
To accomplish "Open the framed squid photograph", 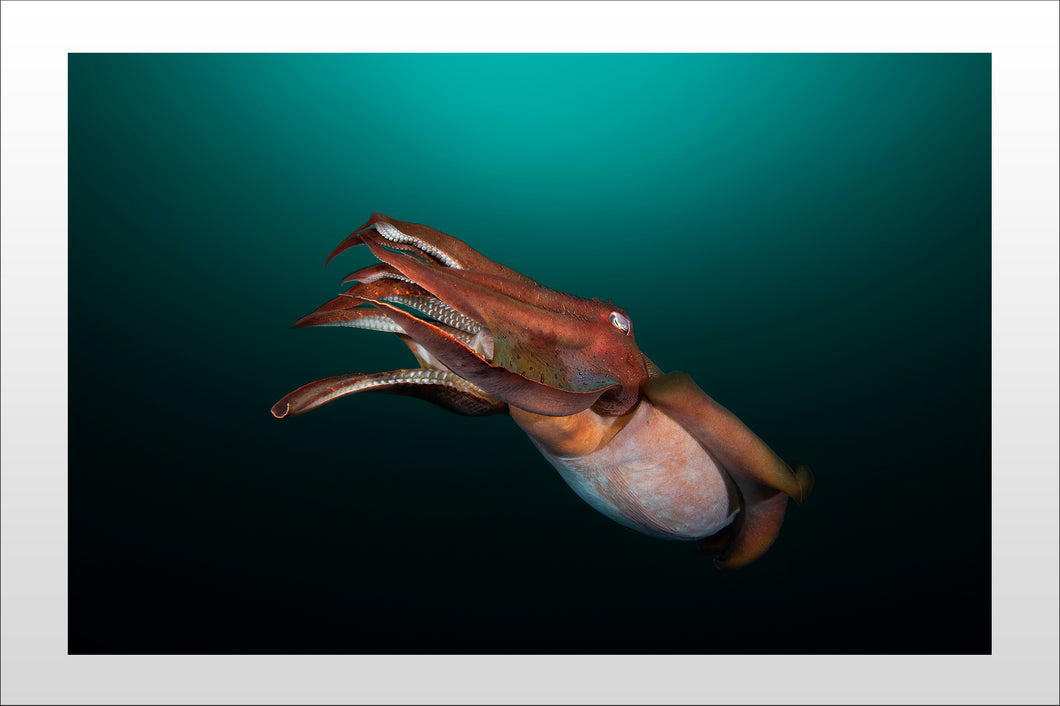I will (x=529, y=353).
